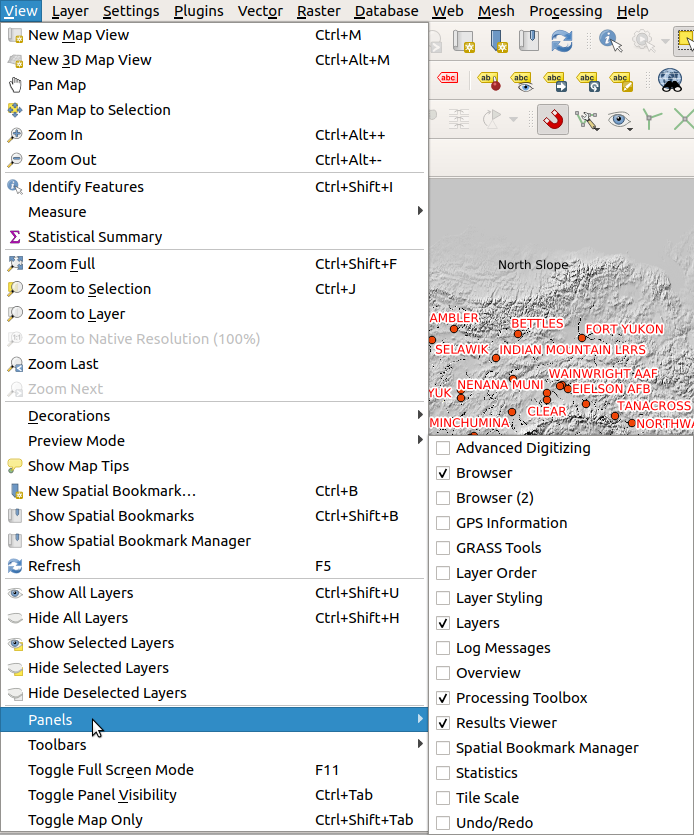Click the globe with binoculars icon
Image resolution: width=694 pixels, height=835 pixels.
click(670, 81)
